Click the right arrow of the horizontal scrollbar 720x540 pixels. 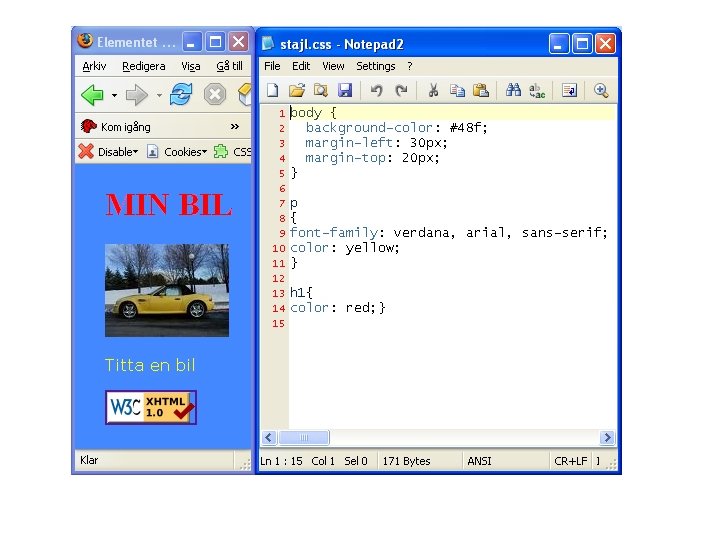(x=607, y=438)
